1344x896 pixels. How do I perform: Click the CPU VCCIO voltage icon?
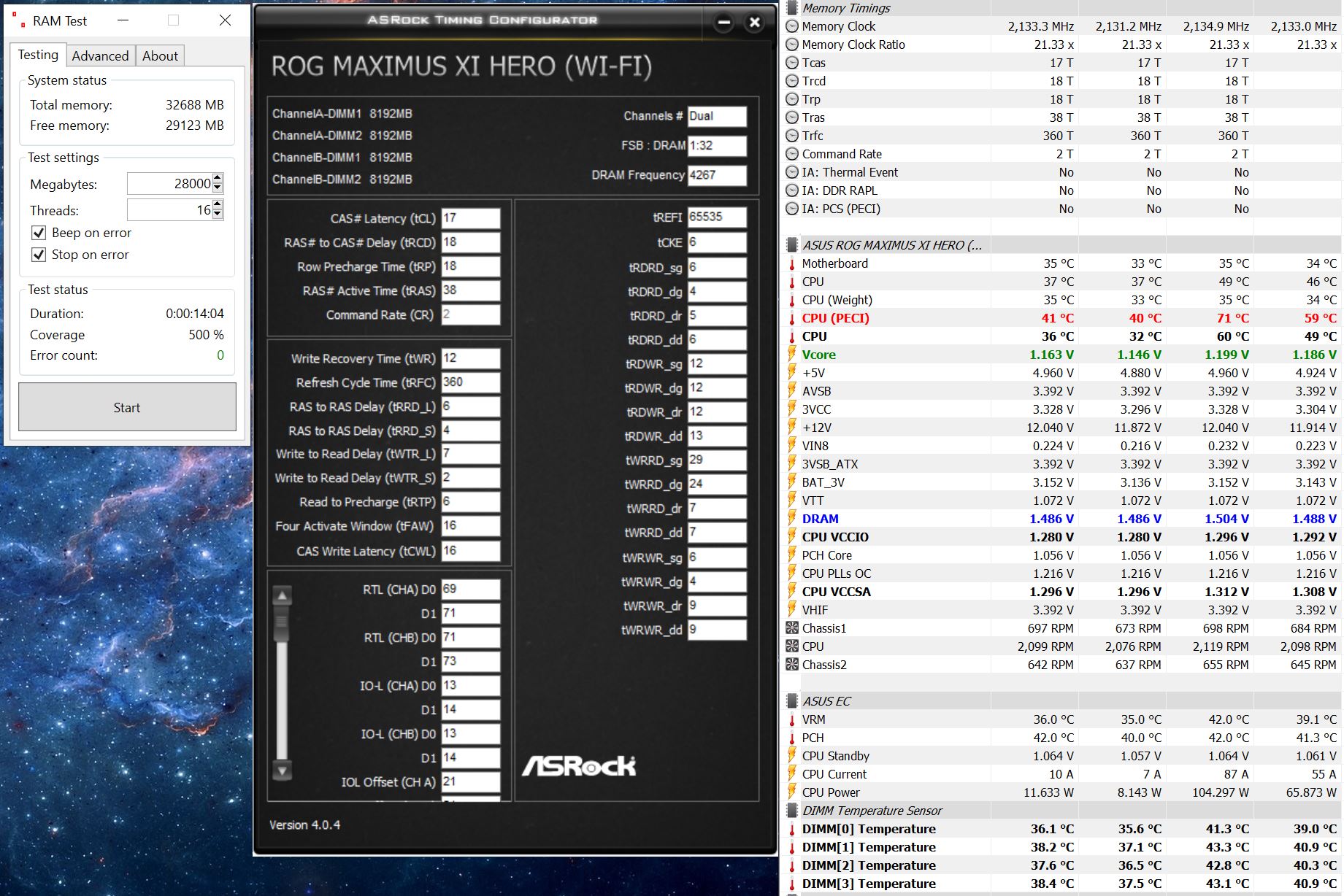click(791, 537)
